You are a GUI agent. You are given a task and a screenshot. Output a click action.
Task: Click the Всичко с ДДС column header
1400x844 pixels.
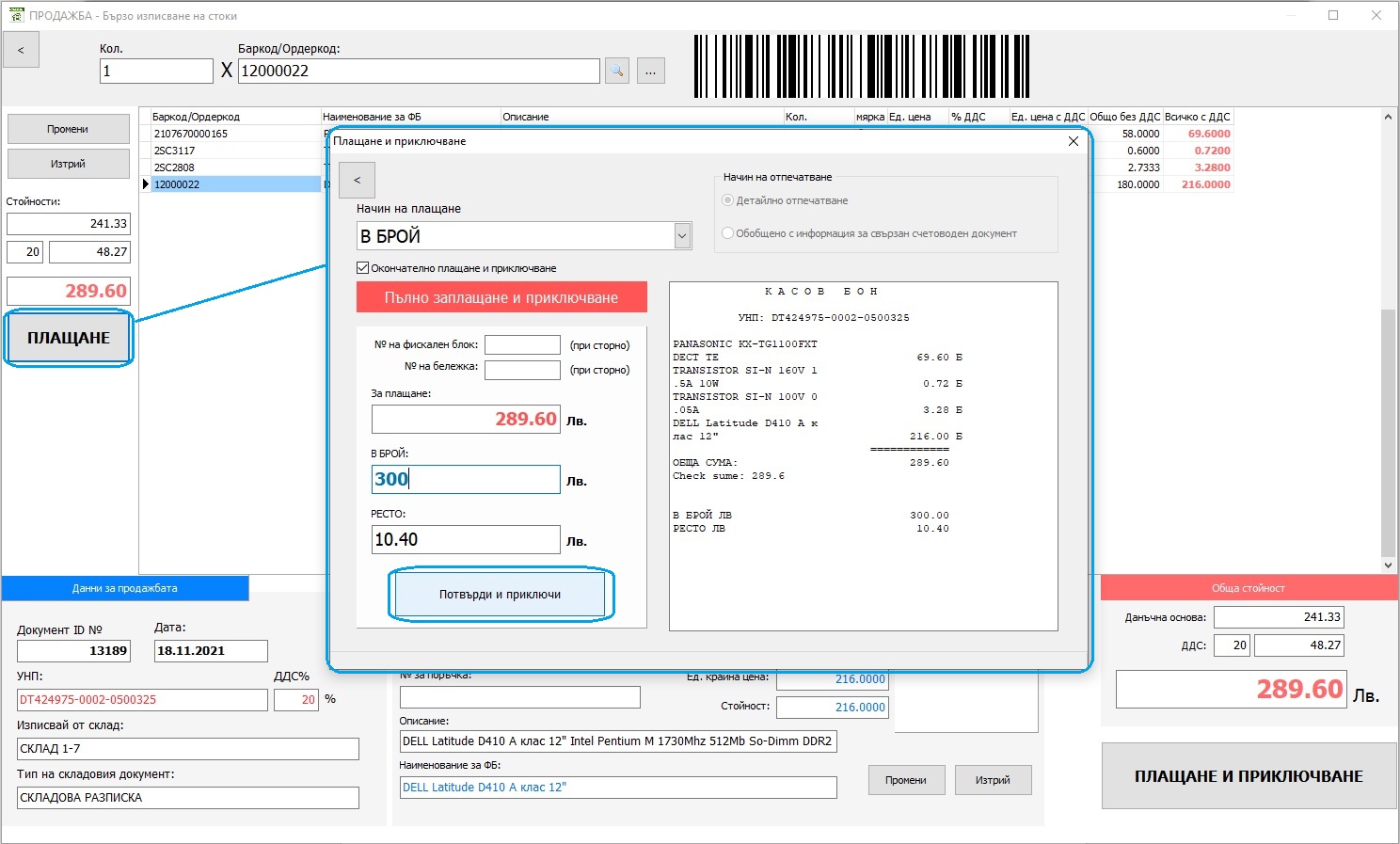coord(1198,117)
